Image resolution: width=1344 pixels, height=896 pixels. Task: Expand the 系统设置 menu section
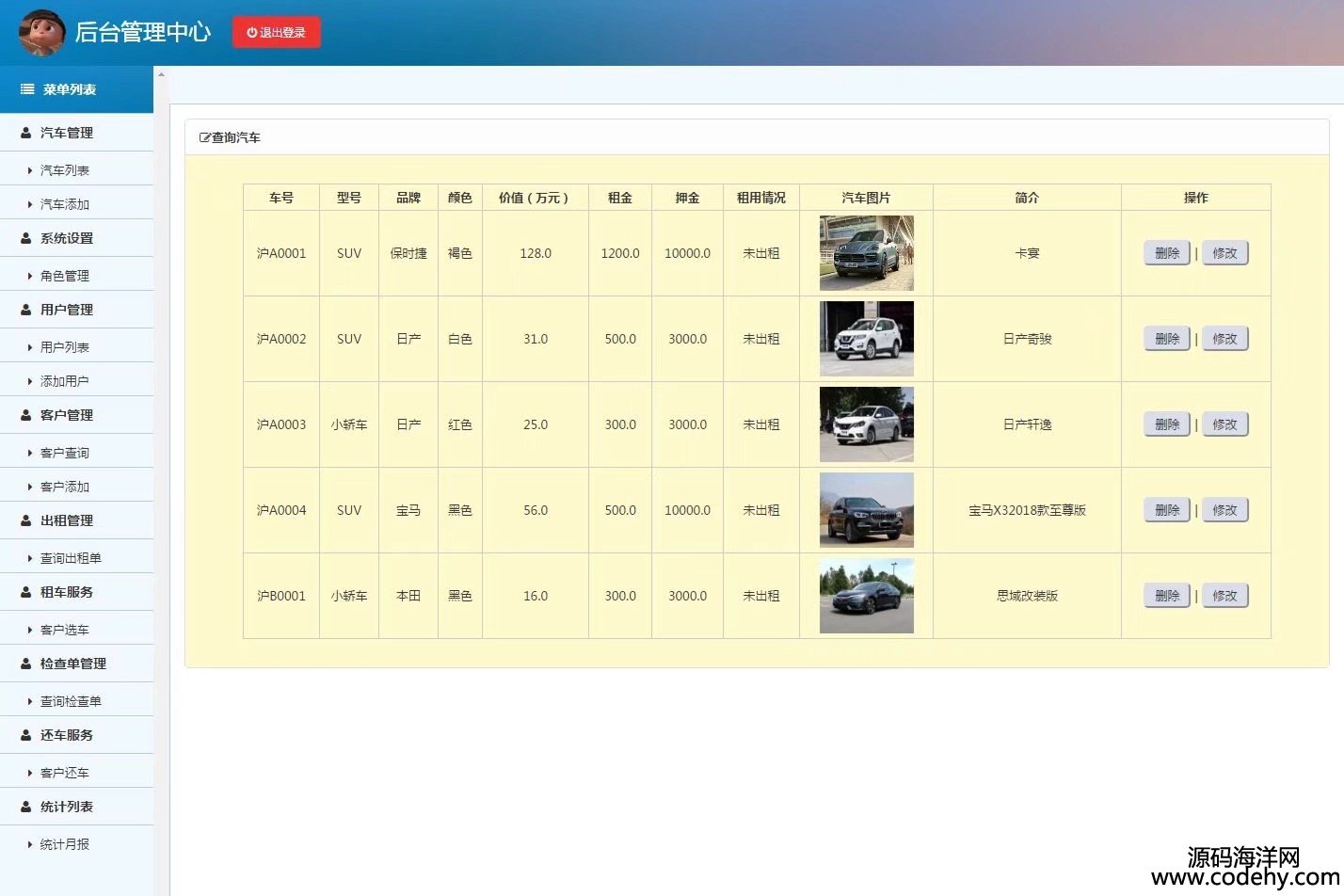[x=76, y=238]
